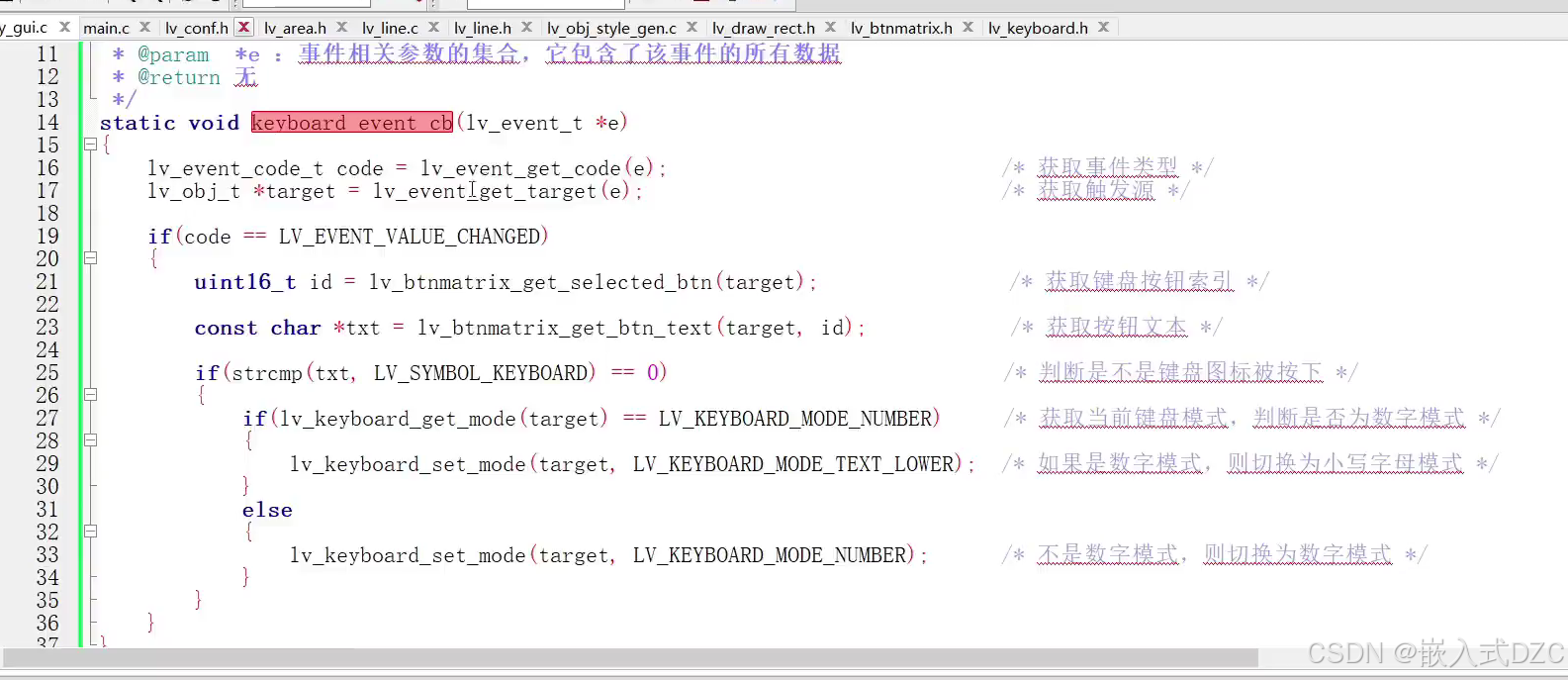Screen dimensions: 1568x680
Task: Collapse the else block fold at line 32
Action: (x=90, y=532)
